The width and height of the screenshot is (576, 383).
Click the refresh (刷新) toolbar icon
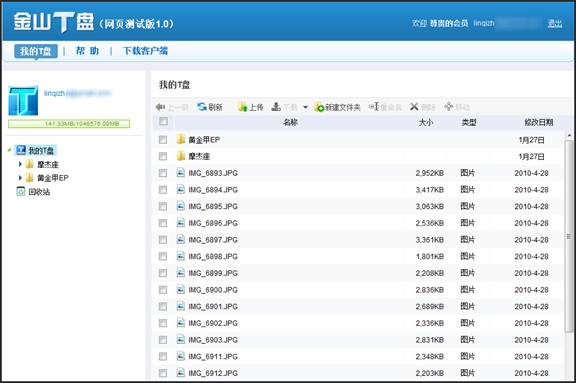[202, 107]
